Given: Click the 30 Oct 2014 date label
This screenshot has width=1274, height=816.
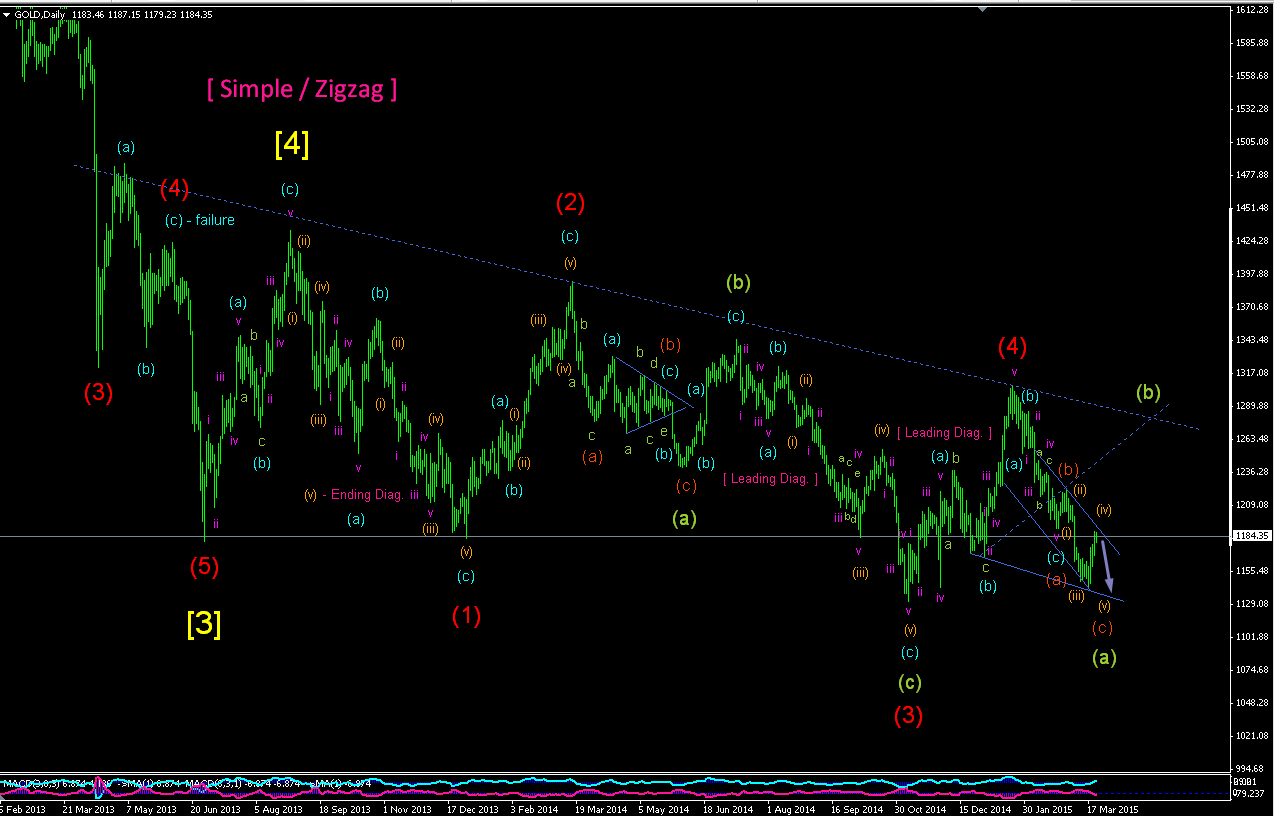Looking at the screenshot, I should tap(920, 808).
